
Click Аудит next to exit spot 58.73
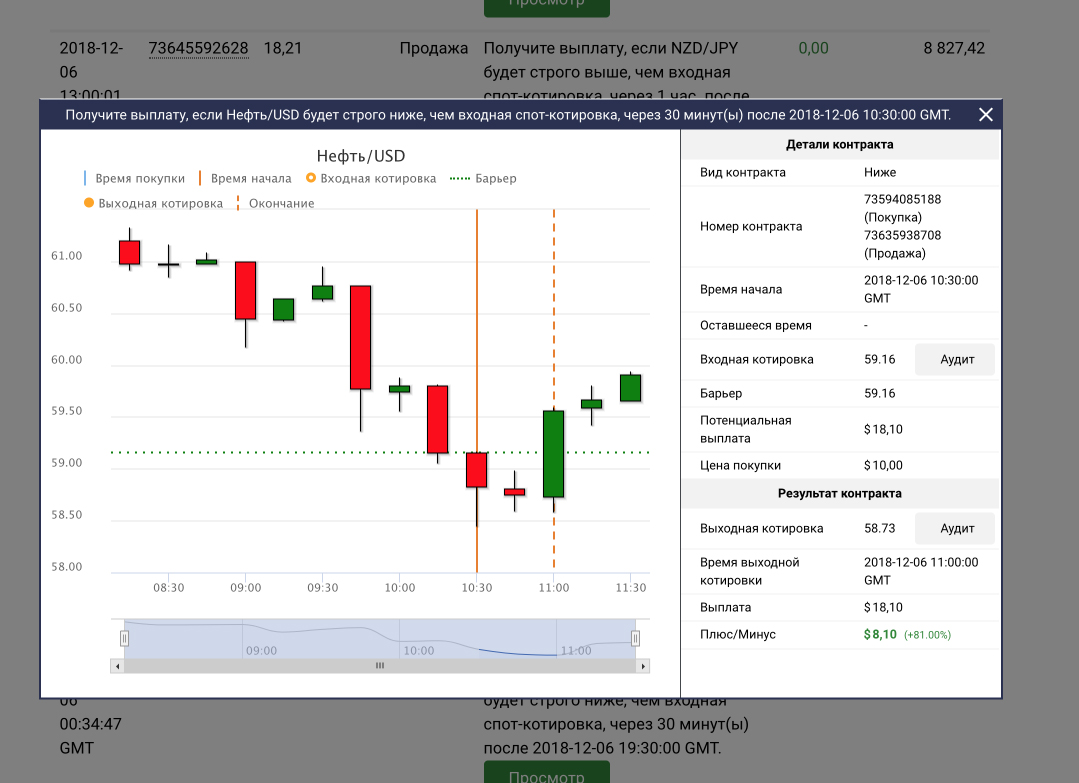click(x=956, y=528)
